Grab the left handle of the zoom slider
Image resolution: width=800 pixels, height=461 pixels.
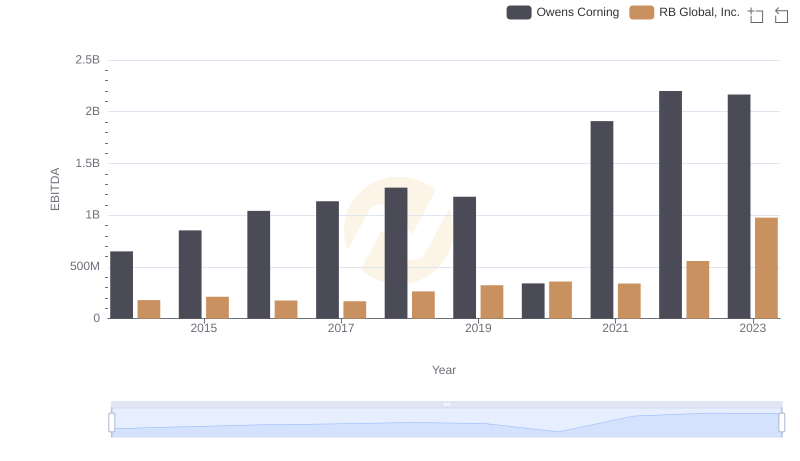[112, 422]
